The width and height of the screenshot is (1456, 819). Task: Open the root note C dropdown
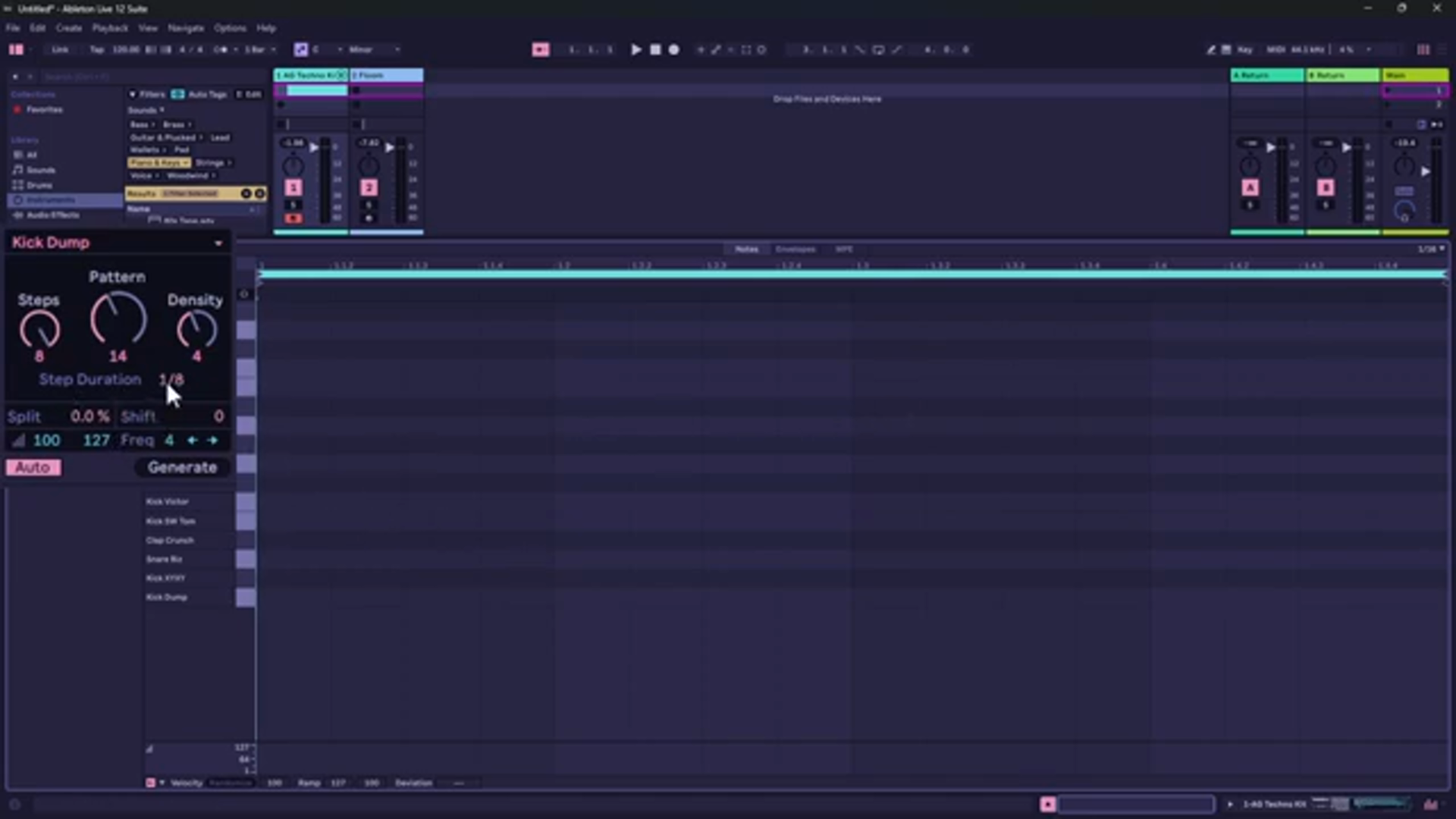(x=326, y=49)
